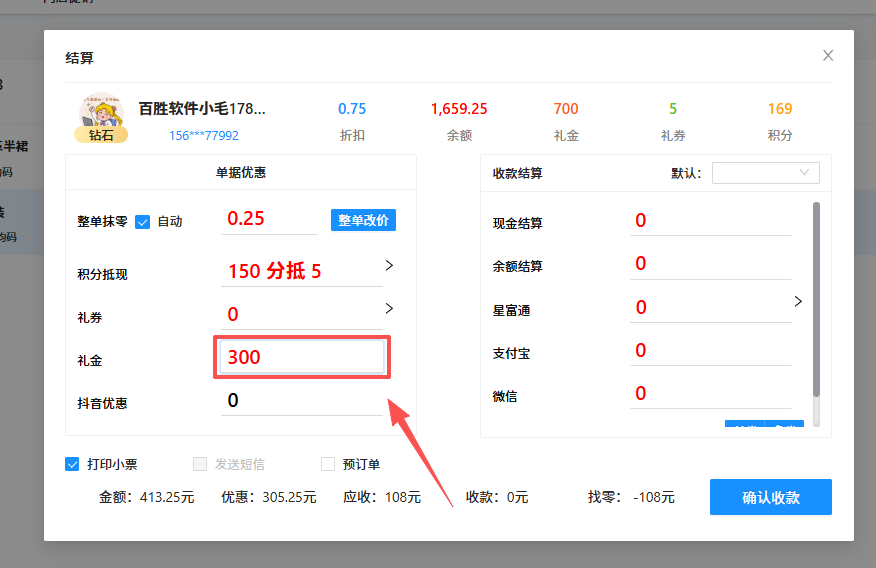Click the 抖音优惠 discount input field
Viewport: 876px width, 568px height.
pyautogui.click(x=301, y=401)
